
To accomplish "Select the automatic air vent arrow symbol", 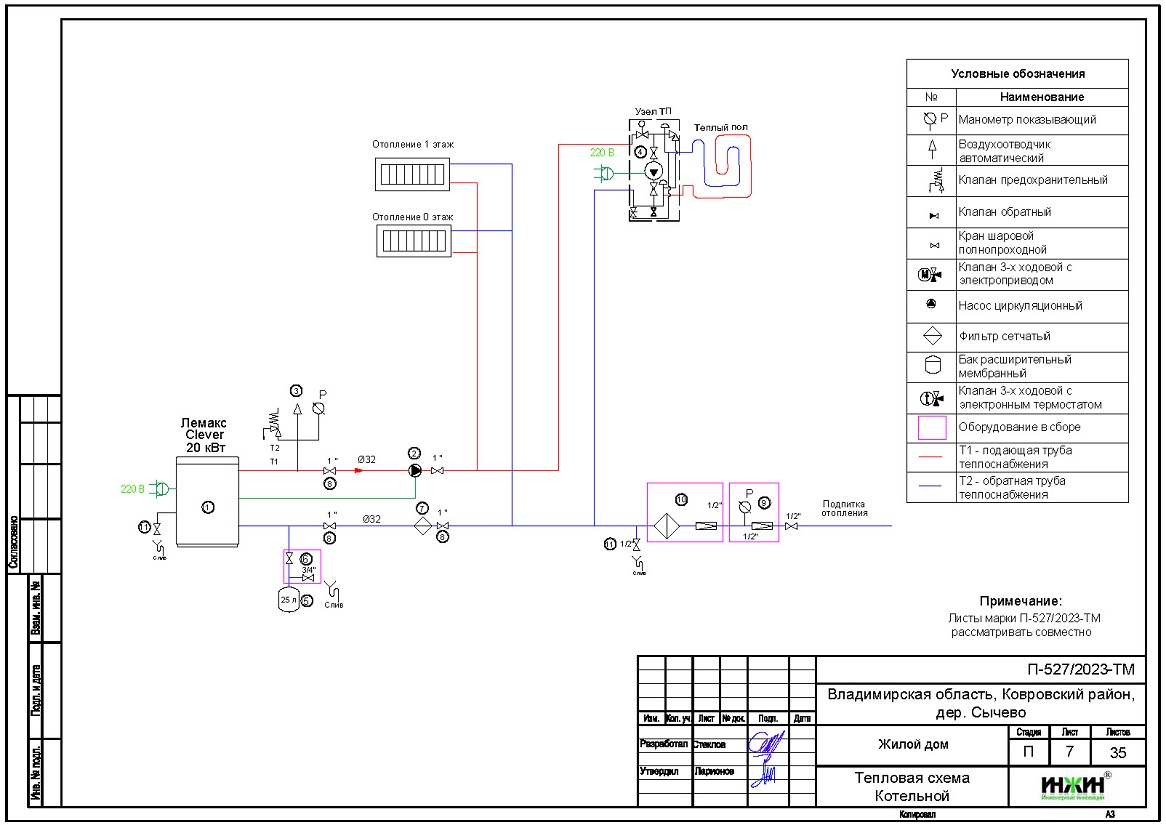I will click(x=296, y=411).
